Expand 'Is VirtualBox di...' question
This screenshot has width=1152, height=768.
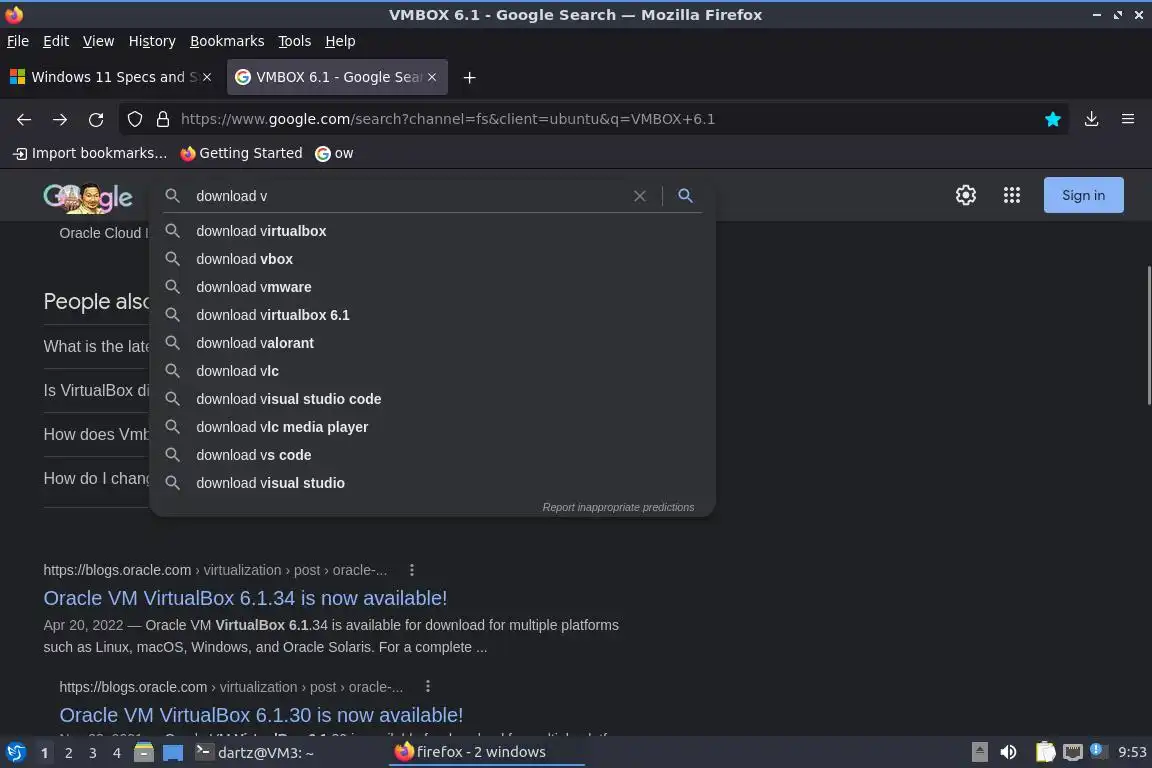point(96,390)
